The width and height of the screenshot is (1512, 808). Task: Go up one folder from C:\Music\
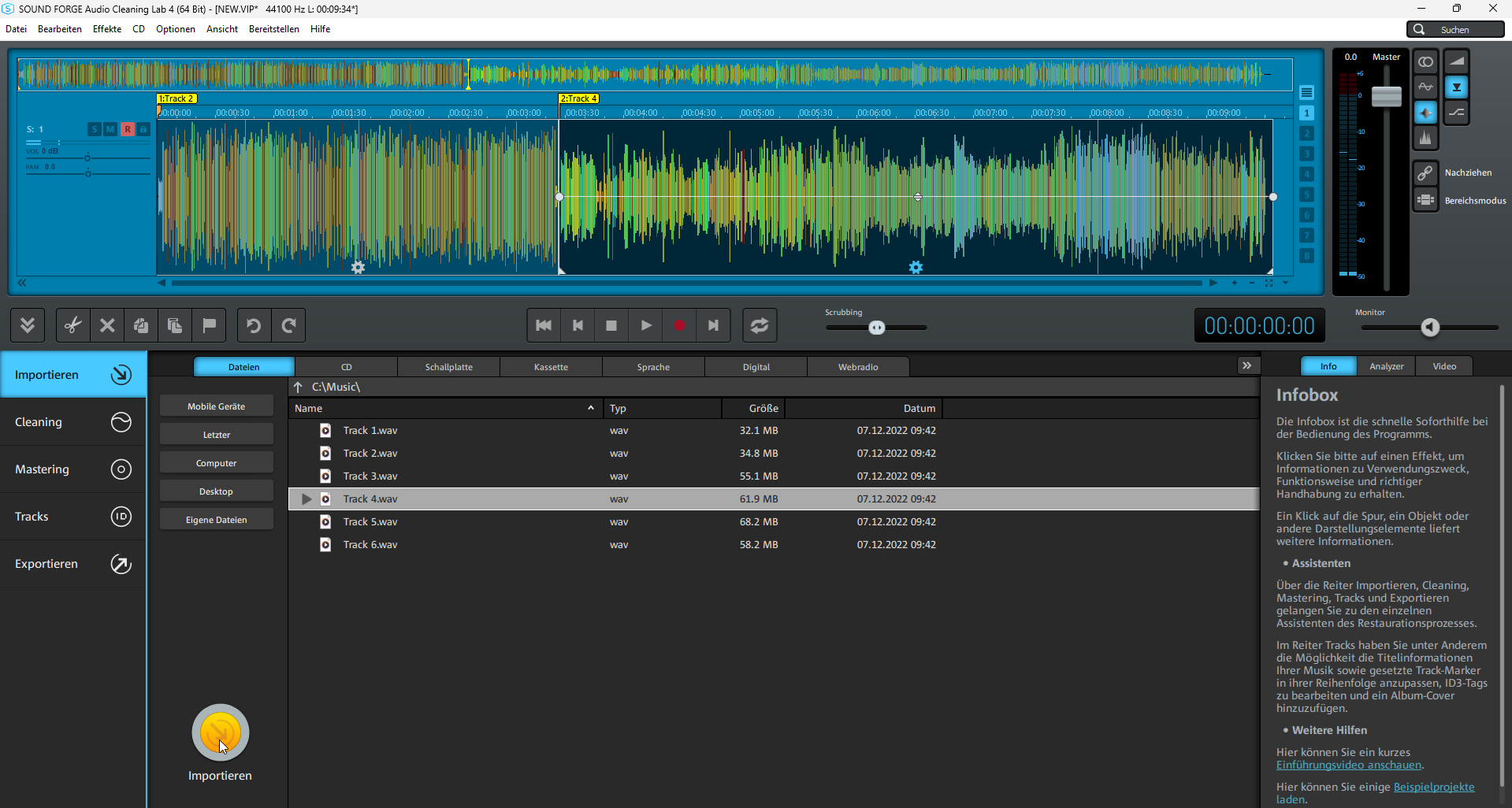(x=298, y=387)
